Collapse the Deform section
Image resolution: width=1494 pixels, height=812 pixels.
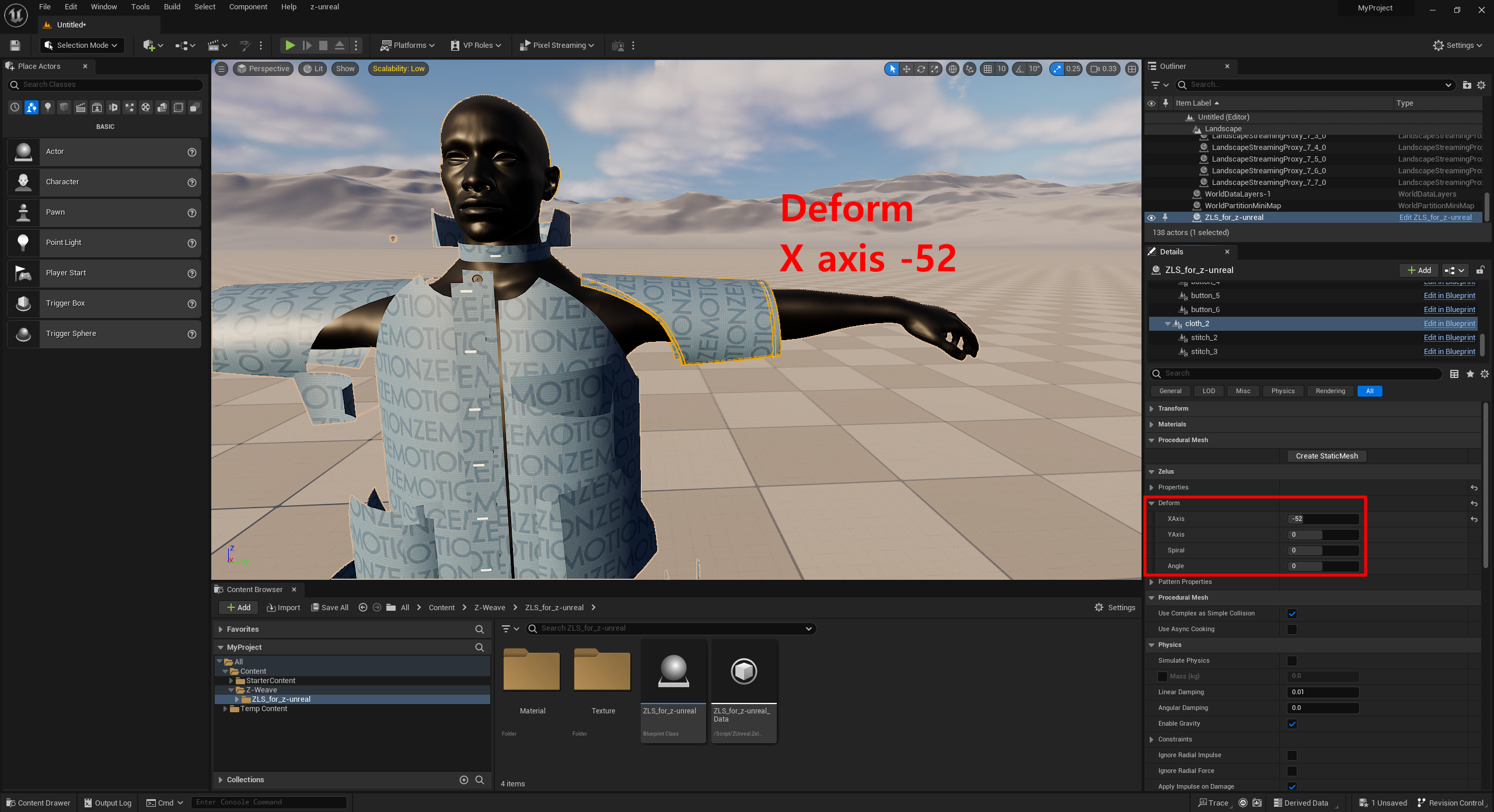(x=1151, y=503)
